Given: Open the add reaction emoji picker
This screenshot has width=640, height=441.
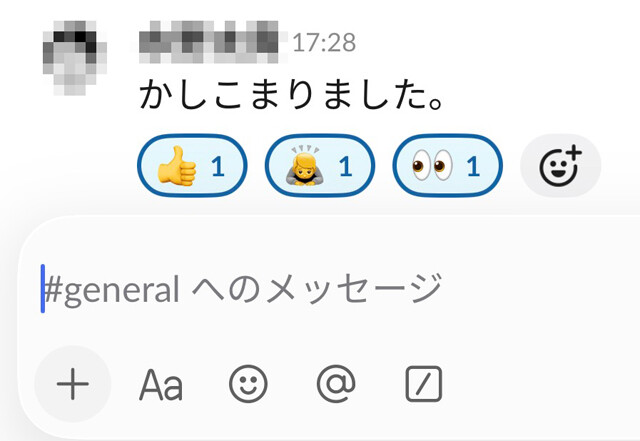Looking at the screenshot, I should click(560, 166).
